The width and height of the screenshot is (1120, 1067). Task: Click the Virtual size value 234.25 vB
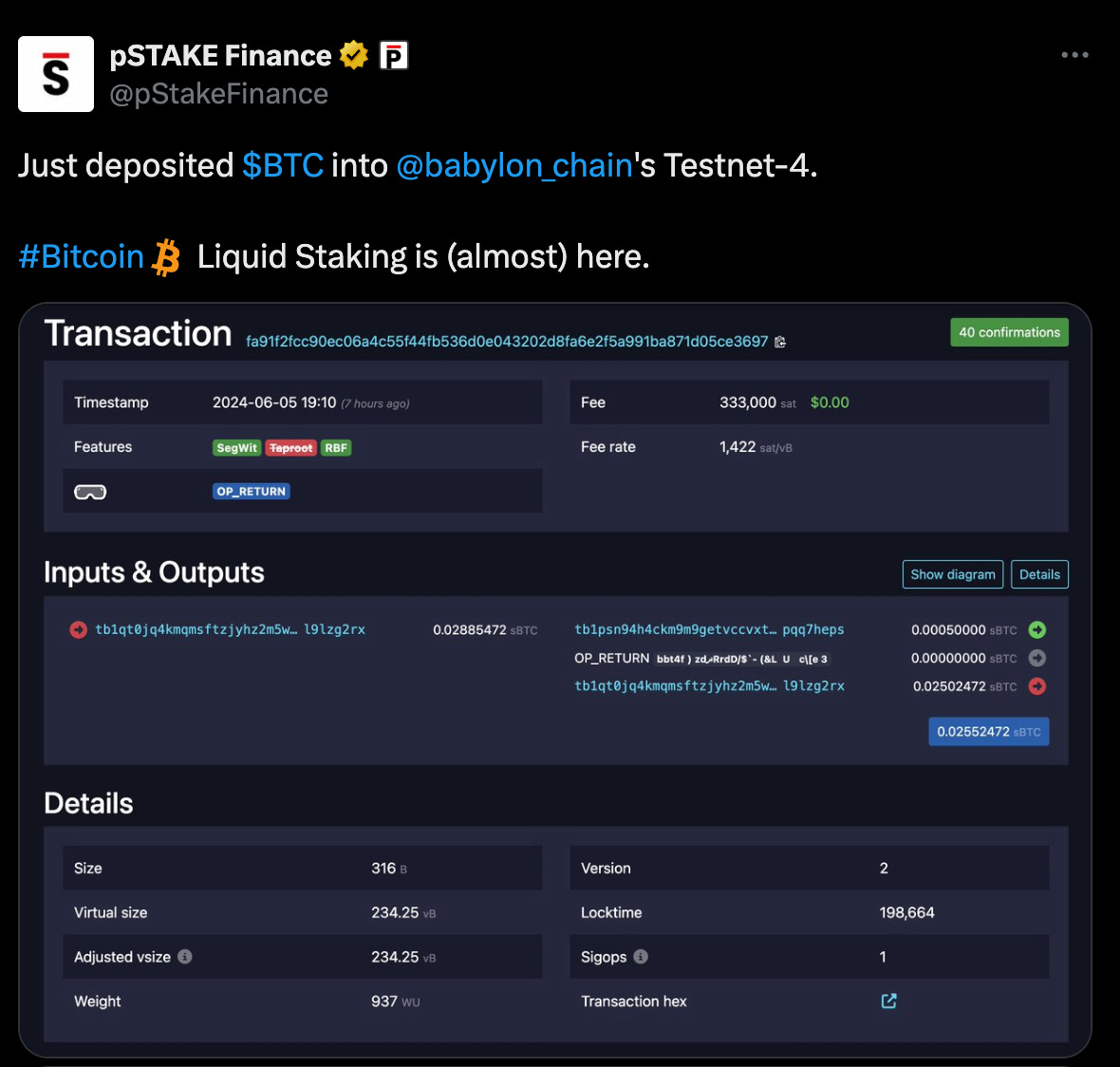point(403,912)
